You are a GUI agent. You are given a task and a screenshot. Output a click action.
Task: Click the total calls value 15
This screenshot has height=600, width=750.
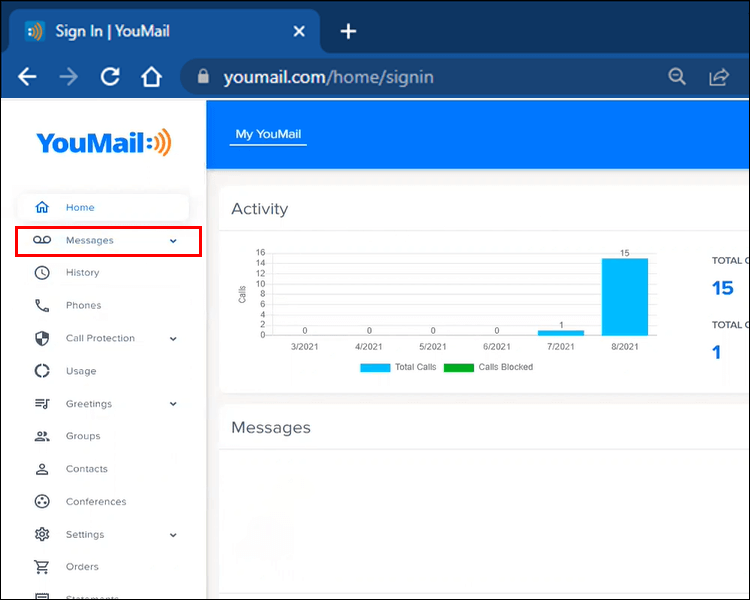(722, 288)
